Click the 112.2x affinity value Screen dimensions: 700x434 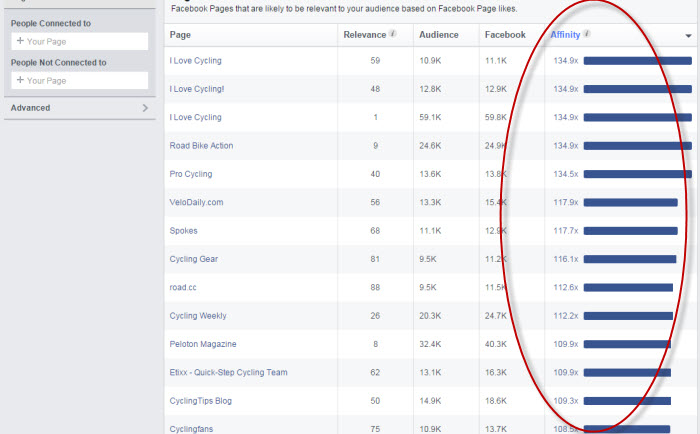[566, 316]
